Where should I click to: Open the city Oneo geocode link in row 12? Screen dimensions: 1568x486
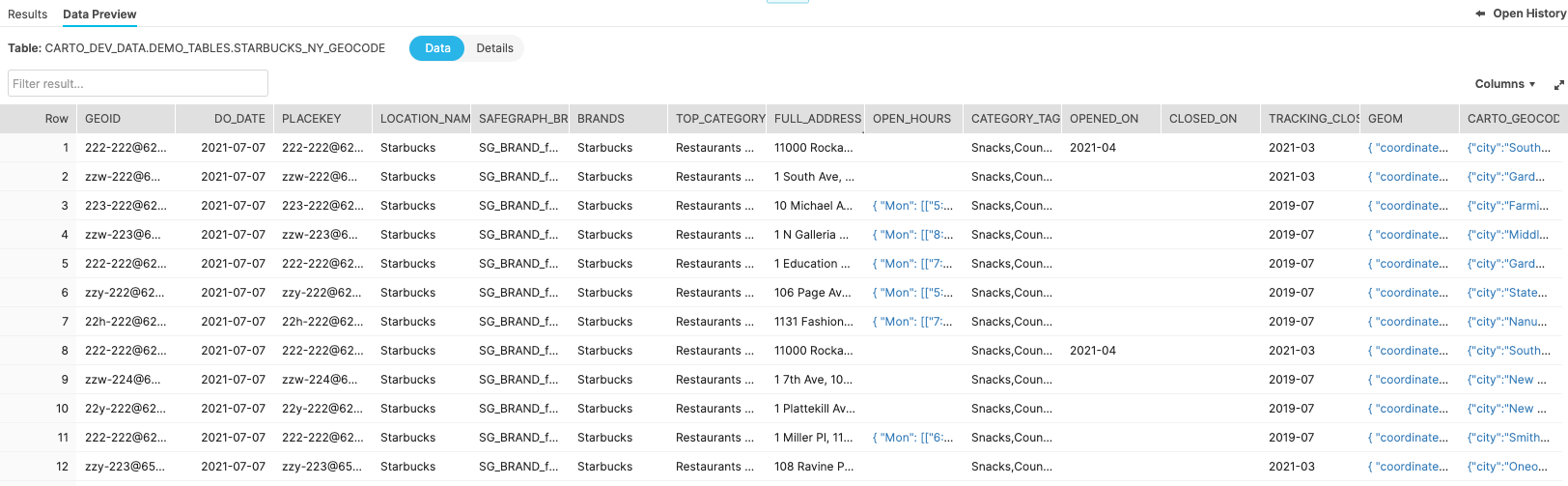coord(1508,467)
